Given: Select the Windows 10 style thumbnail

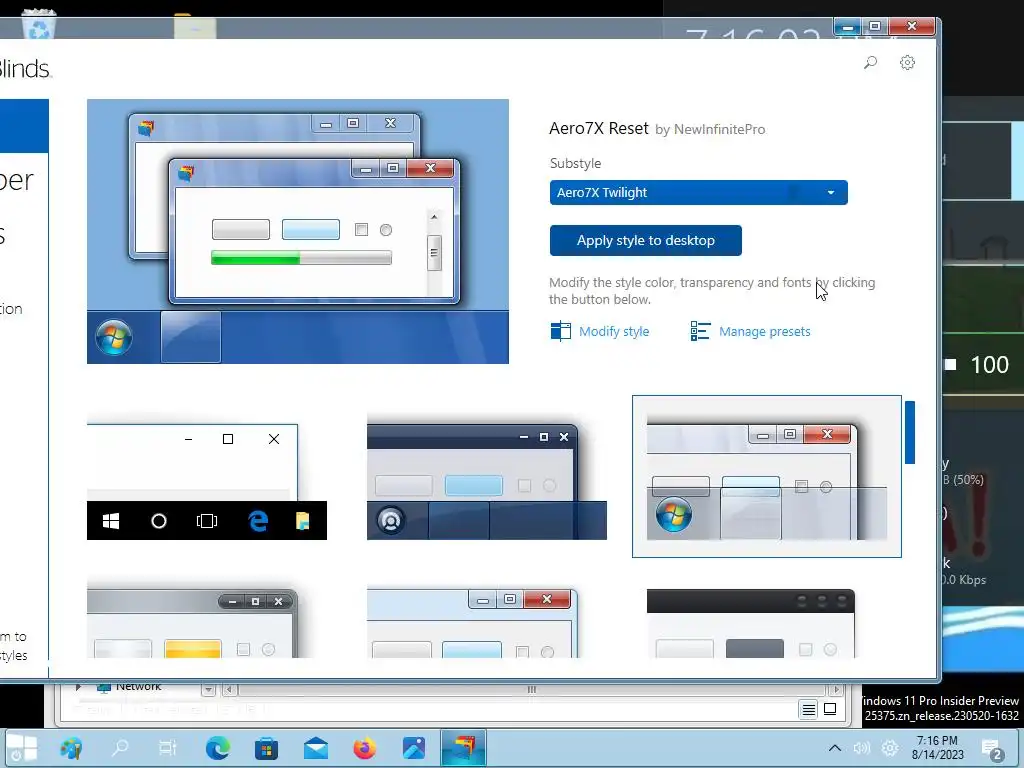Looking at the screenshot, I should tap(207, 481).
